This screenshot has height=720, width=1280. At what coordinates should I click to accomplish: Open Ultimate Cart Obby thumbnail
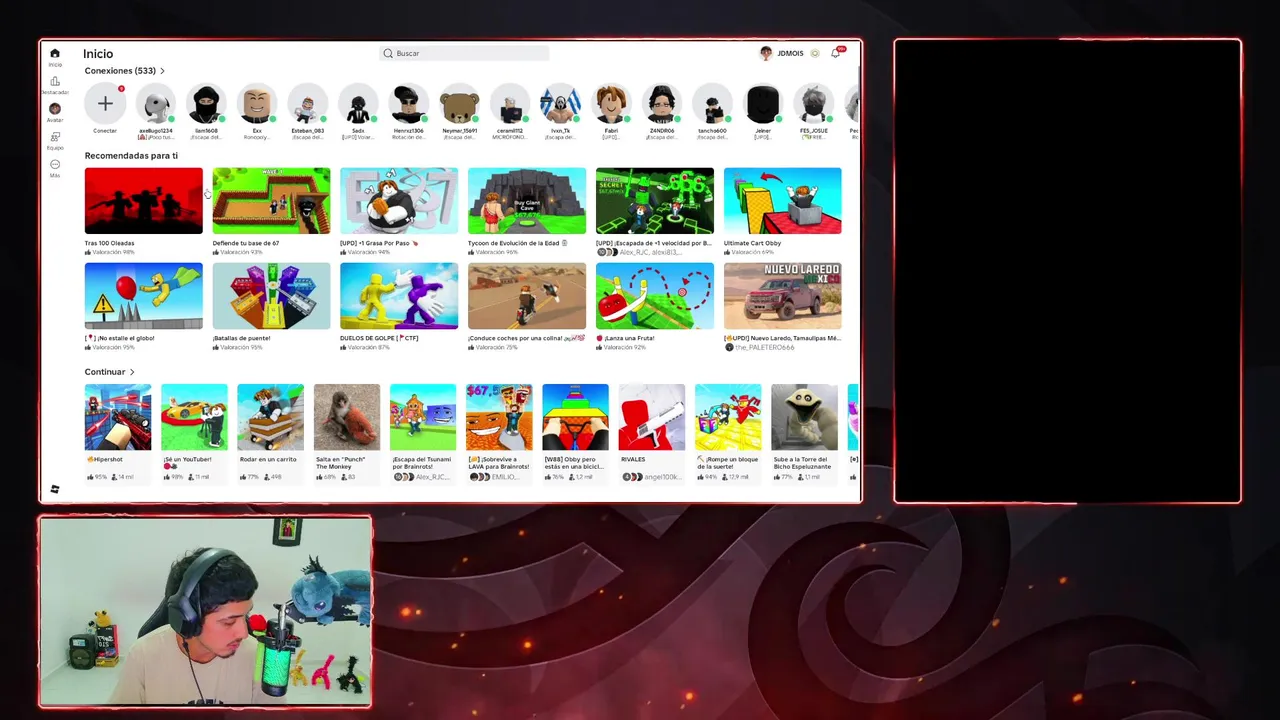[783, 201]
